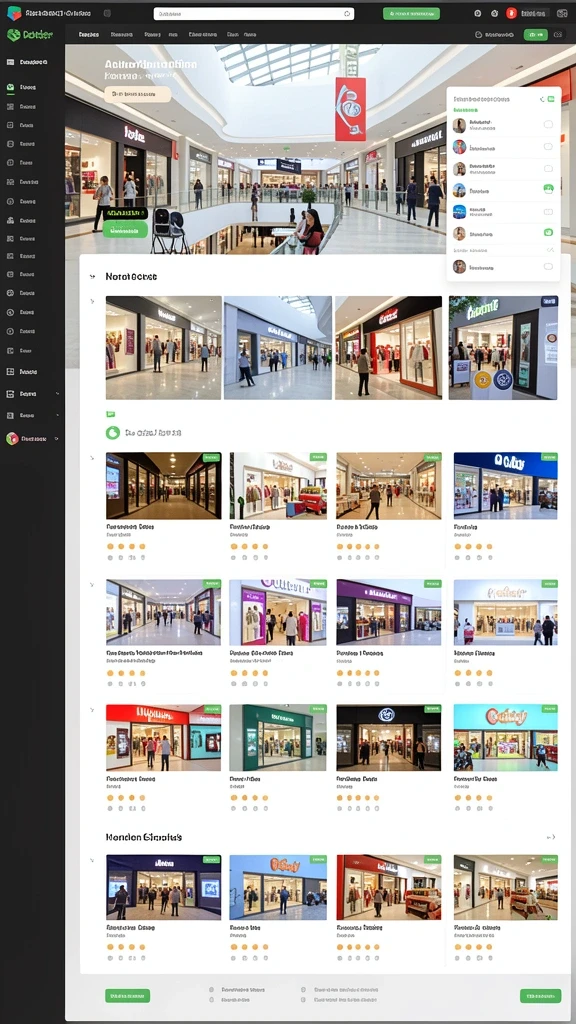Collapse the arrow left of the first section heading

[x=91, y=277]
